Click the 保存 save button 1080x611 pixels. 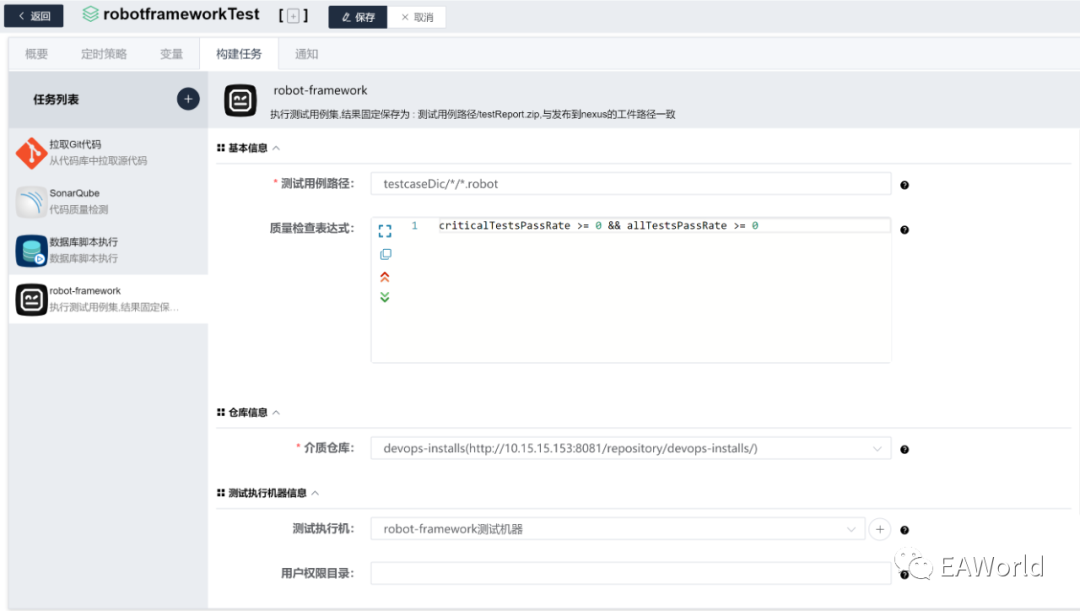click(x=357, y=17)
